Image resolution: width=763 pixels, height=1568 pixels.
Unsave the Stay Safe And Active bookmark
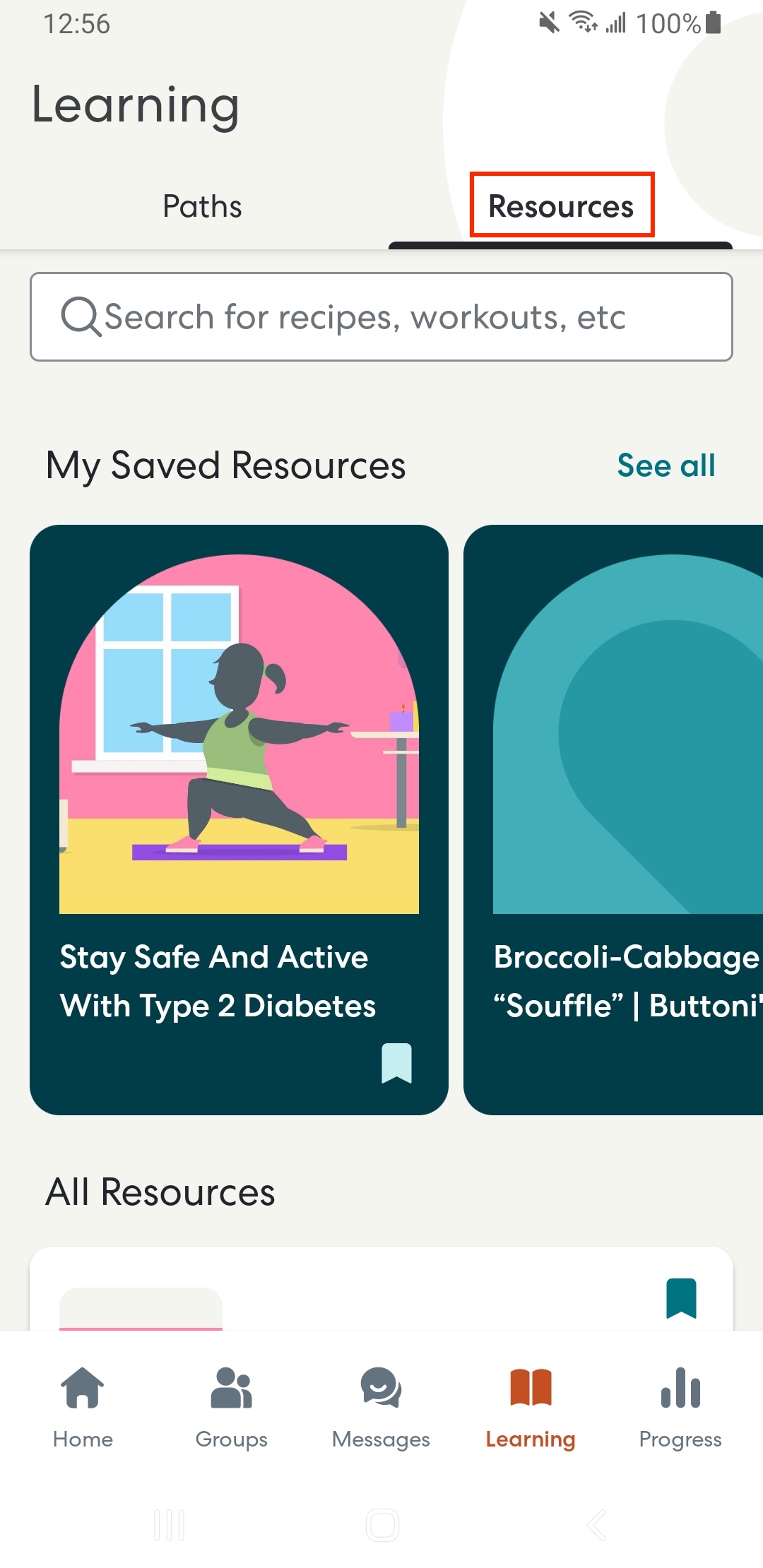[x=396, y=1063]
